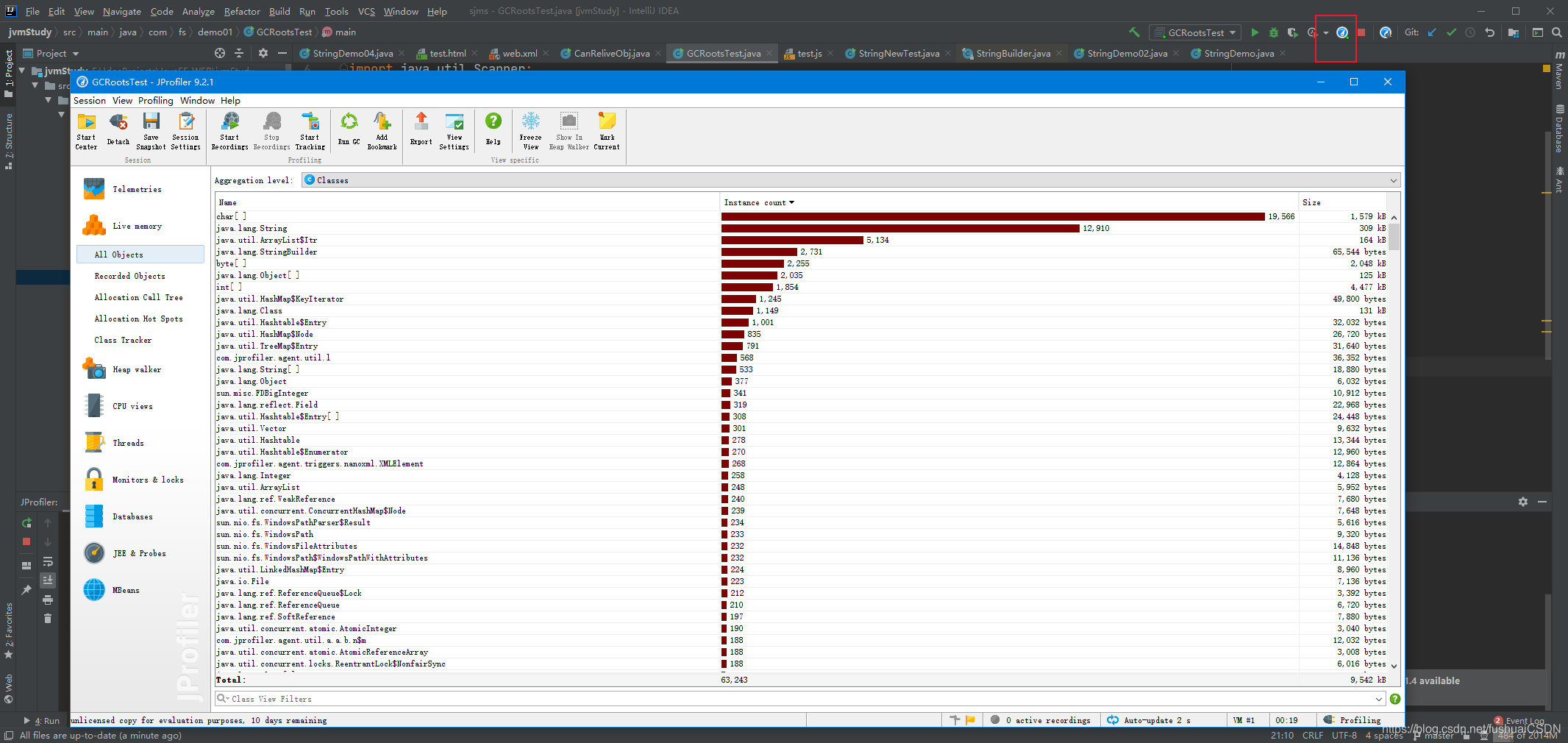Click the Help toolbar icon in JProfiler
1568x743 pixels.
(x=493, y=129)
